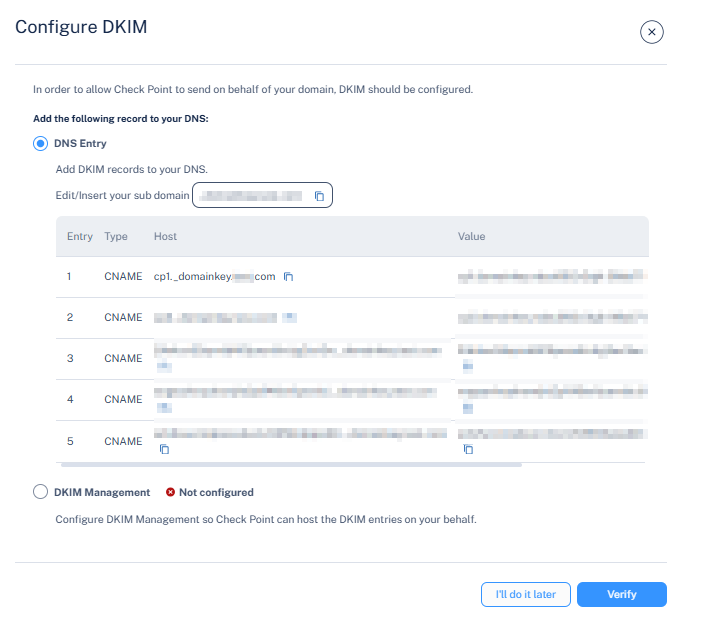The width and height of the screenshot is (710, 618).
Task: Click the Entry column header
Action: coord(80,237)
